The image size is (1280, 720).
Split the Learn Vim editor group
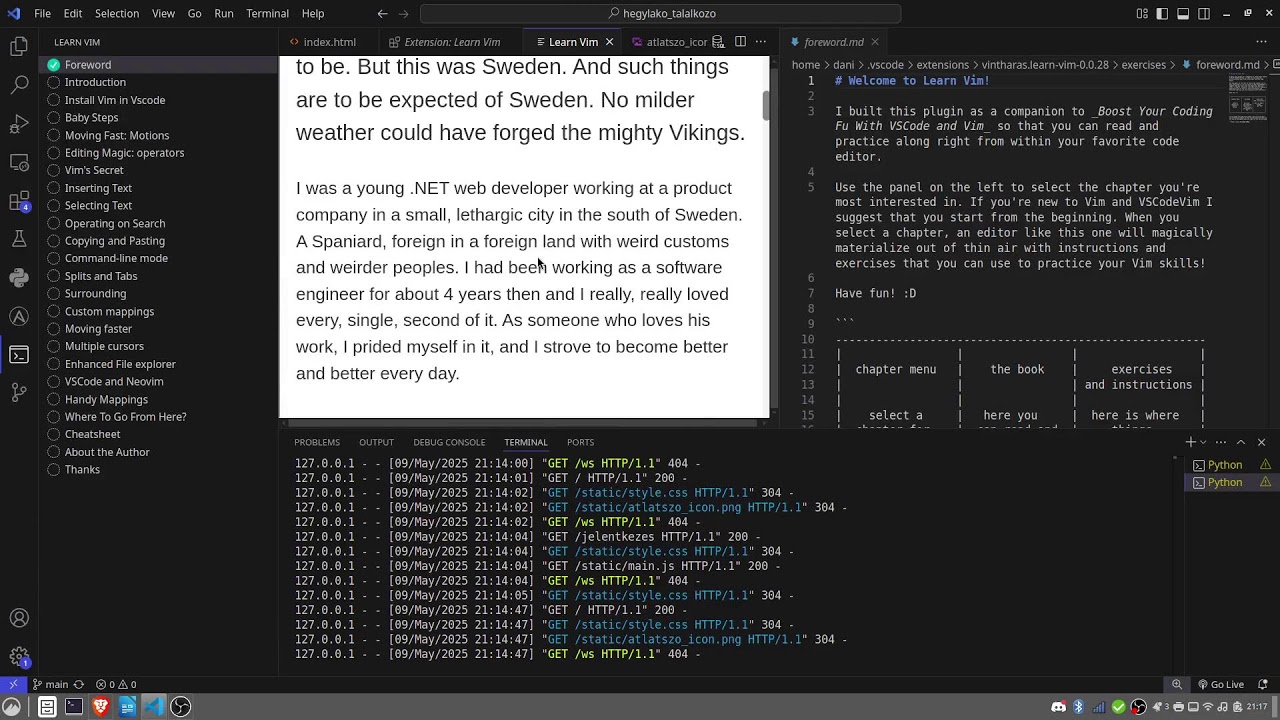click(740, 42)
